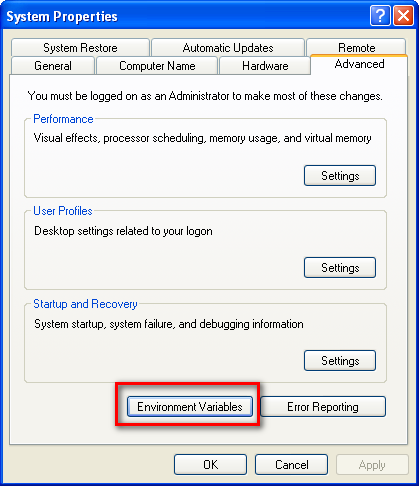Open Performance Settings

pyautogui.click(x=340, y=176)
